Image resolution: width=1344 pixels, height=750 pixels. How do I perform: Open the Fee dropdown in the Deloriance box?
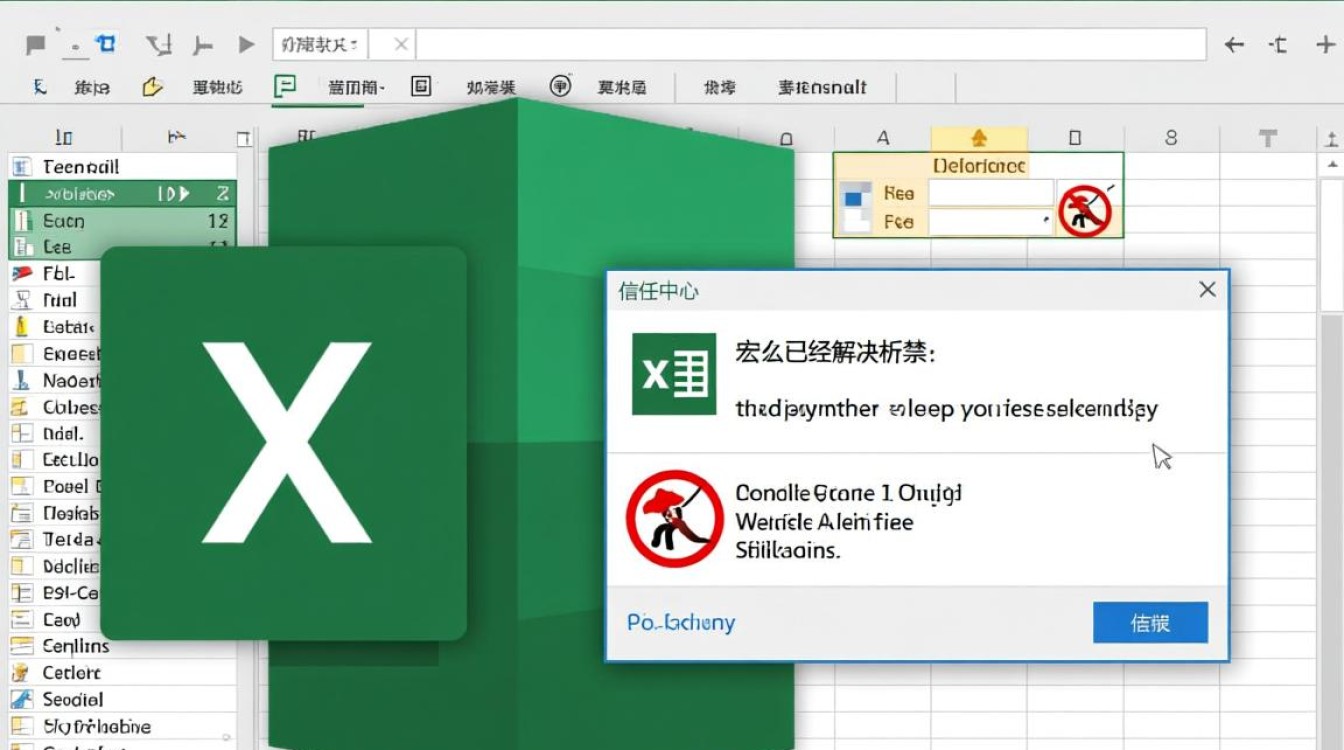tap(1046, 220)
